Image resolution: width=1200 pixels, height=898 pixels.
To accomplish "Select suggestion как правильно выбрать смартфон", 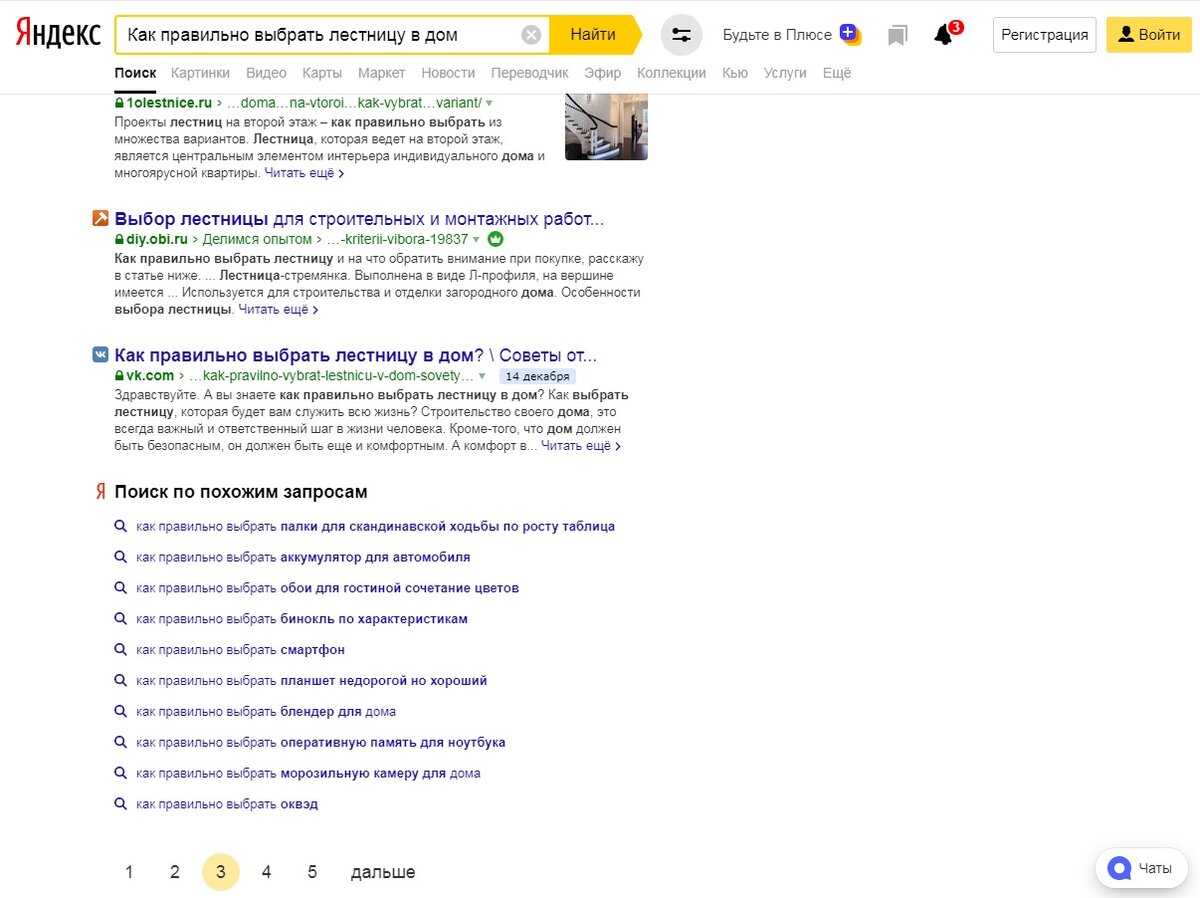I will coord(241,650).
